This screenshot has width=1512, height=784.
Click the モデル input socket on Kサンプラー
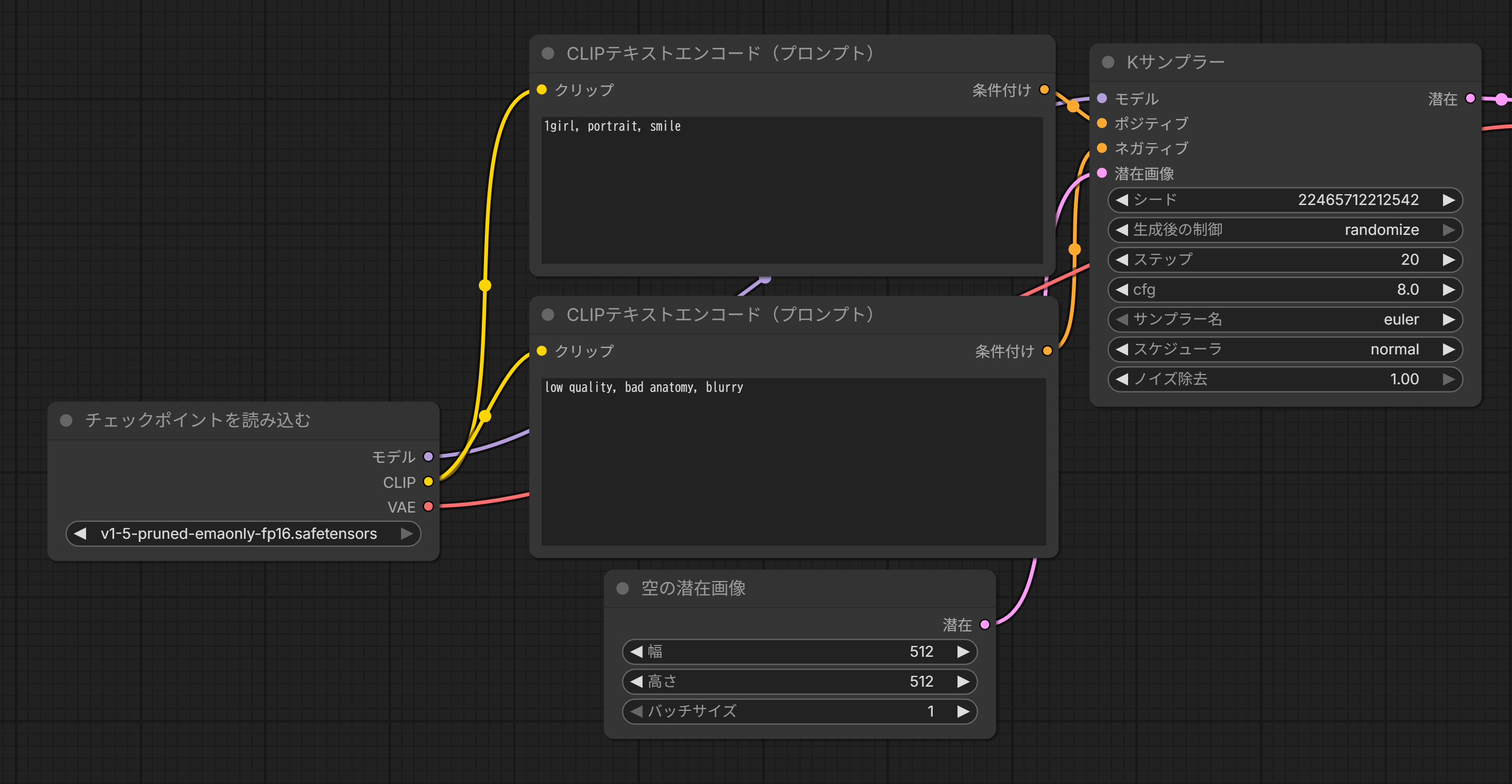click(x=1102, y=98)
